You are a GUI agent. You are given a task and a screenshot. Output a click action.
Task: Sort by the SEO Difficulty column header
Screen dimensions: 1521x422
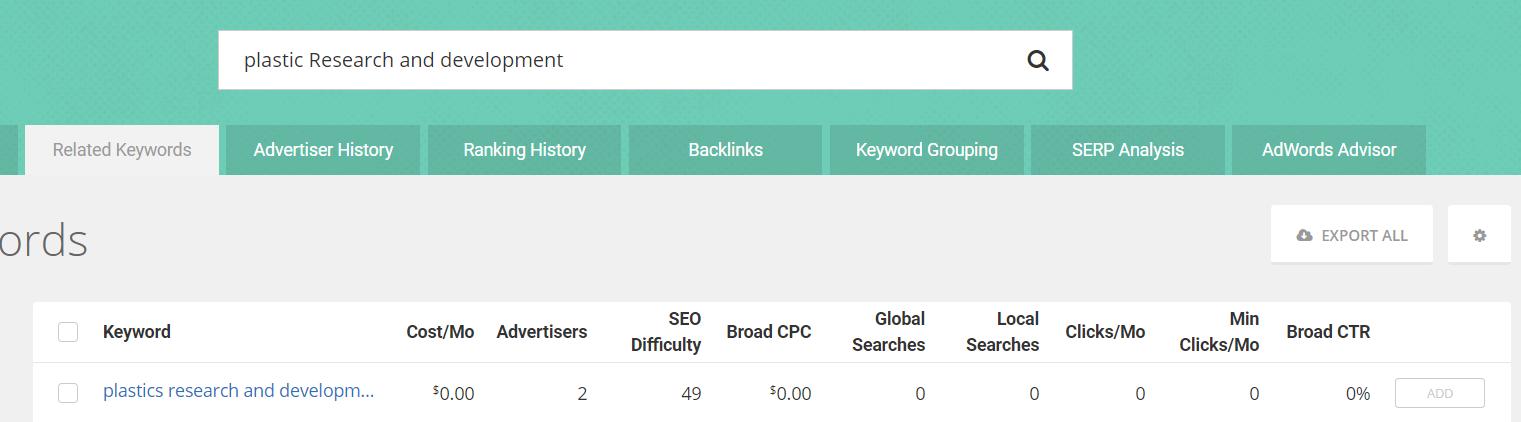click(666, 332)
